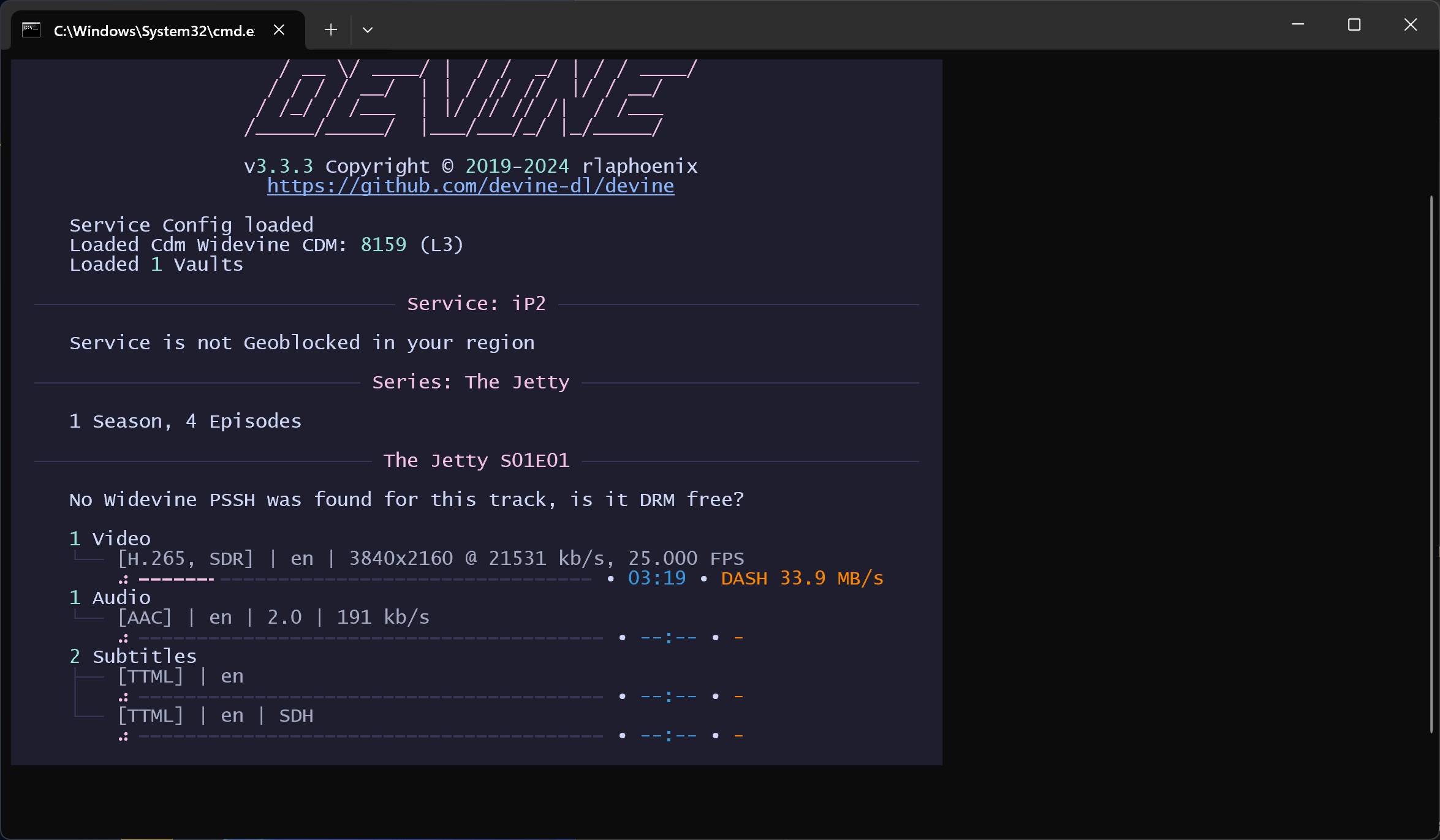Screen dimensions: 1440x840
Task: Expand the new tab profile dropdown
Action: (368, 30)
